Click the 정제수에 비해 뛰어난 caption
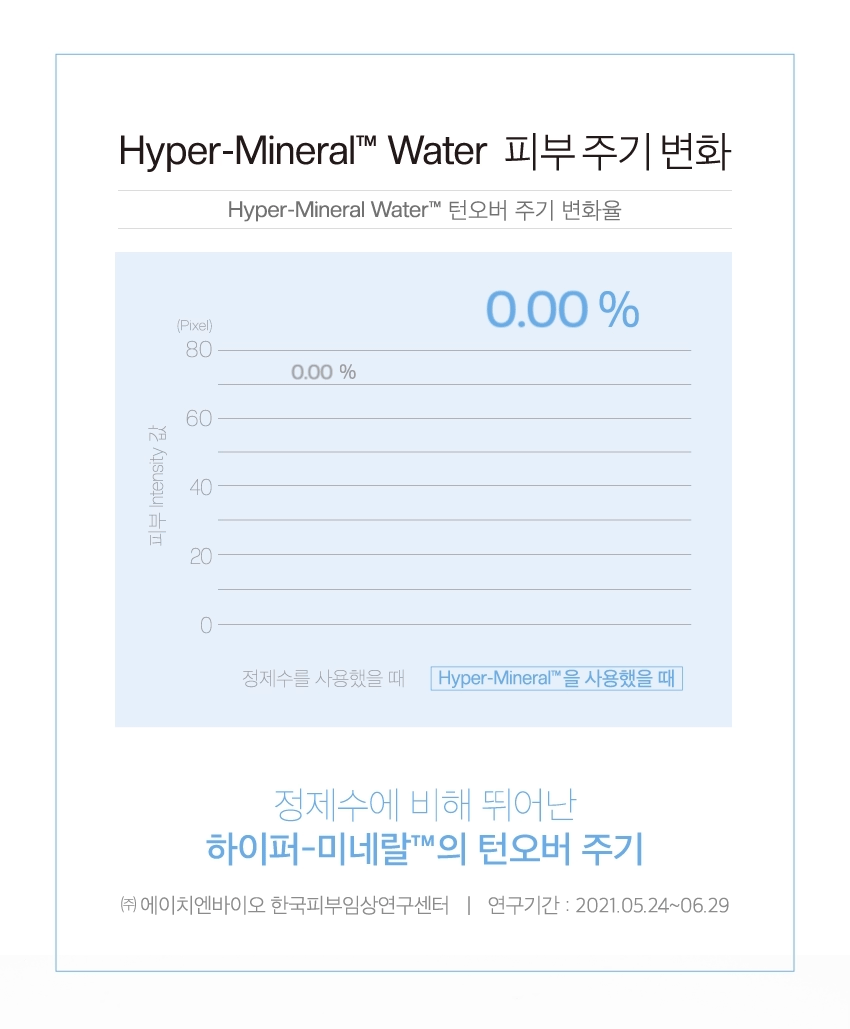Viewport: 850px width, 1029px height. pos(425,804)
